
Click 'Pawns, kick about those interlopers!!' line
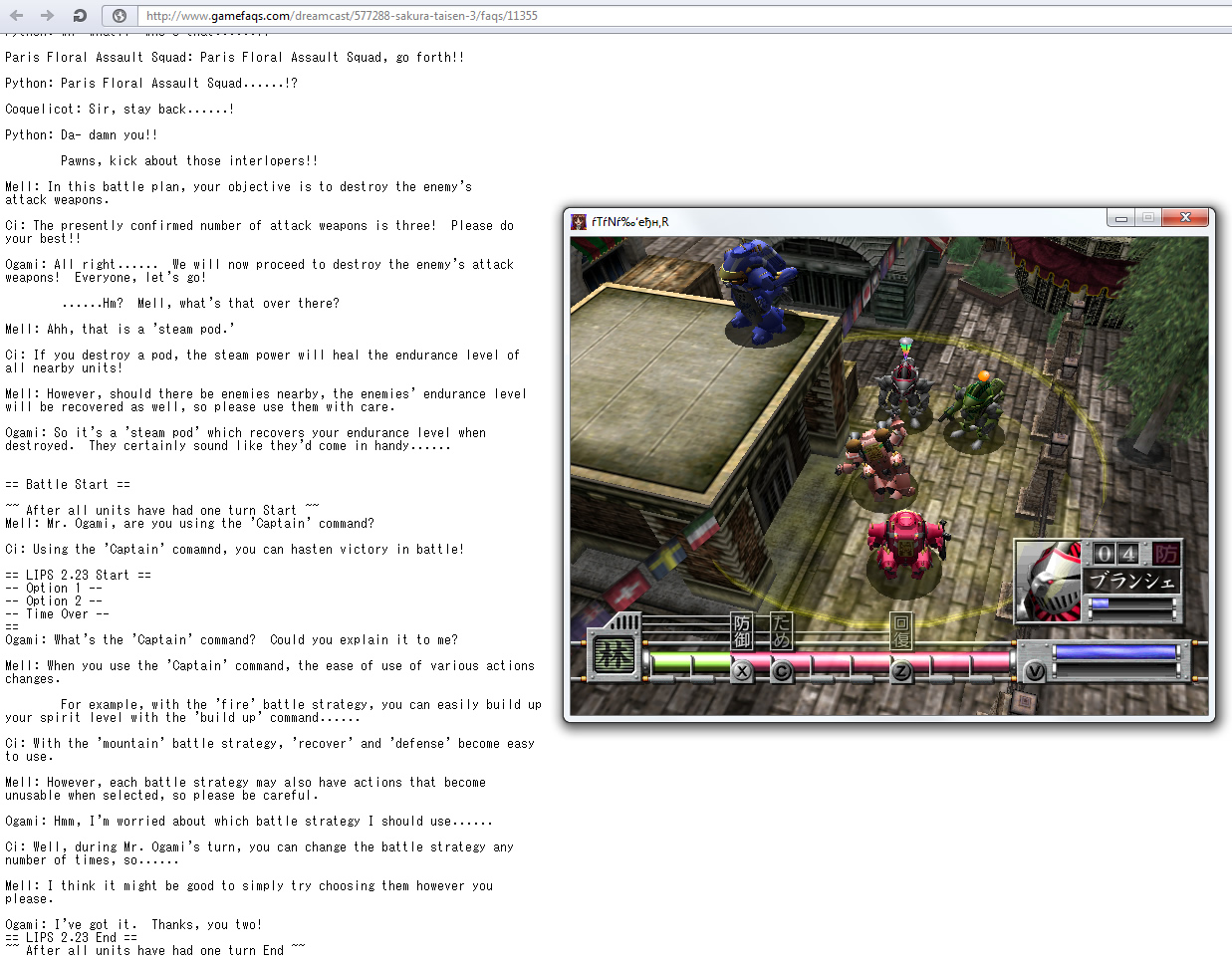tap(189, 160)
